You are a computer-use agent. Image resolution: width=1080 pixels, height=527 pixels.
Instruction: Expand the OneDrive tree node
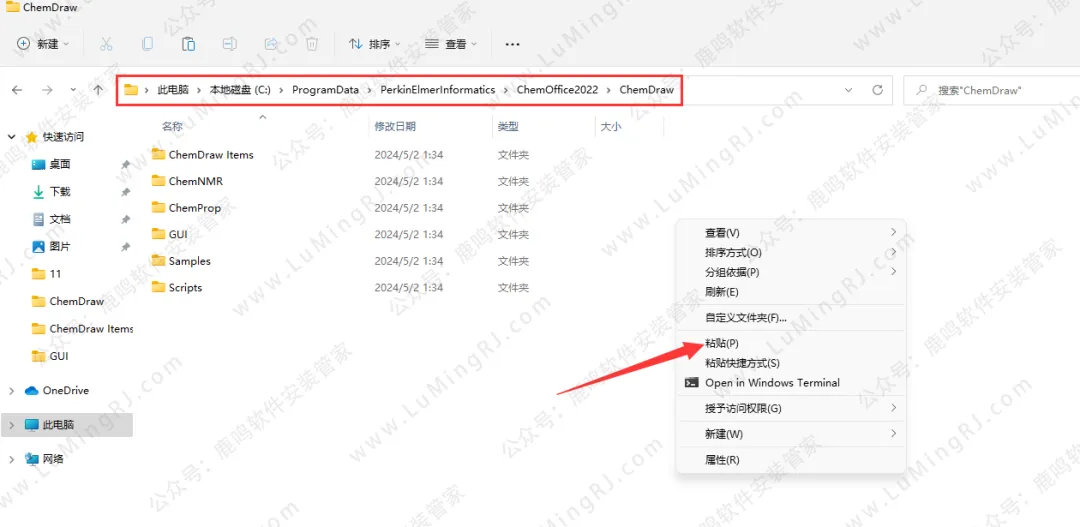click(x=11, y=391)
